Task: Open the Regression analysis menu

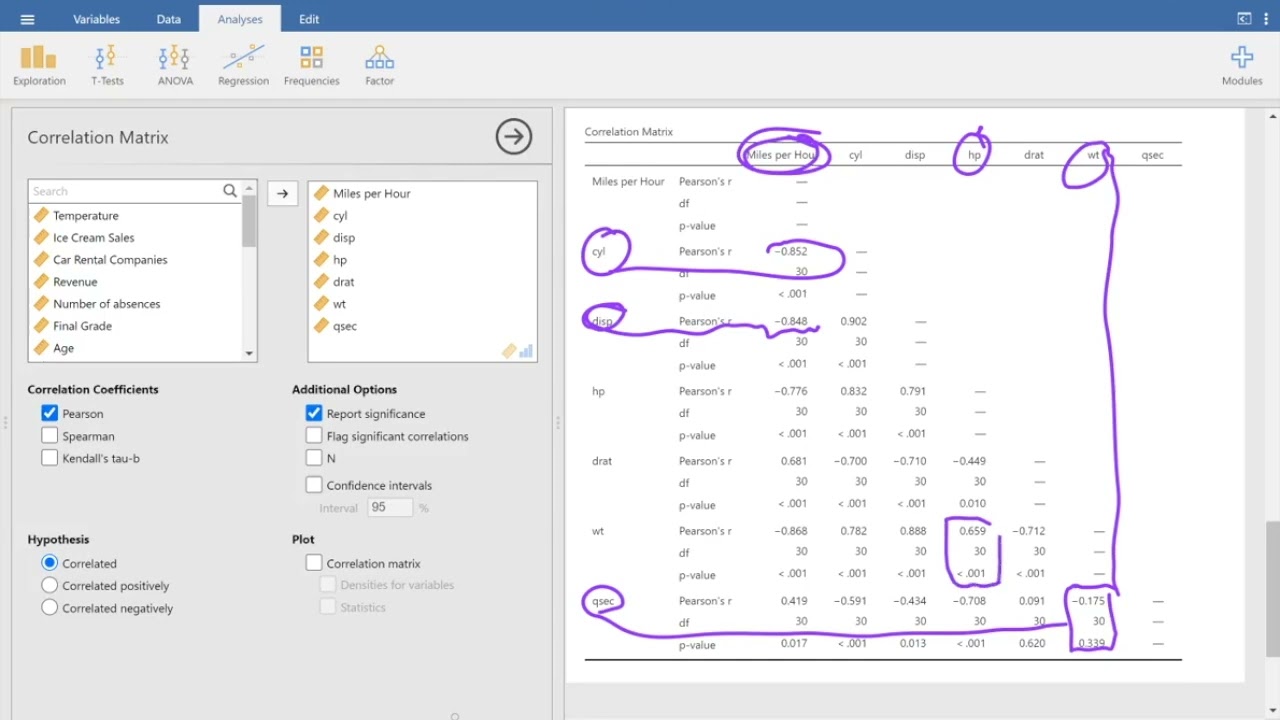Action: [243, 65]
